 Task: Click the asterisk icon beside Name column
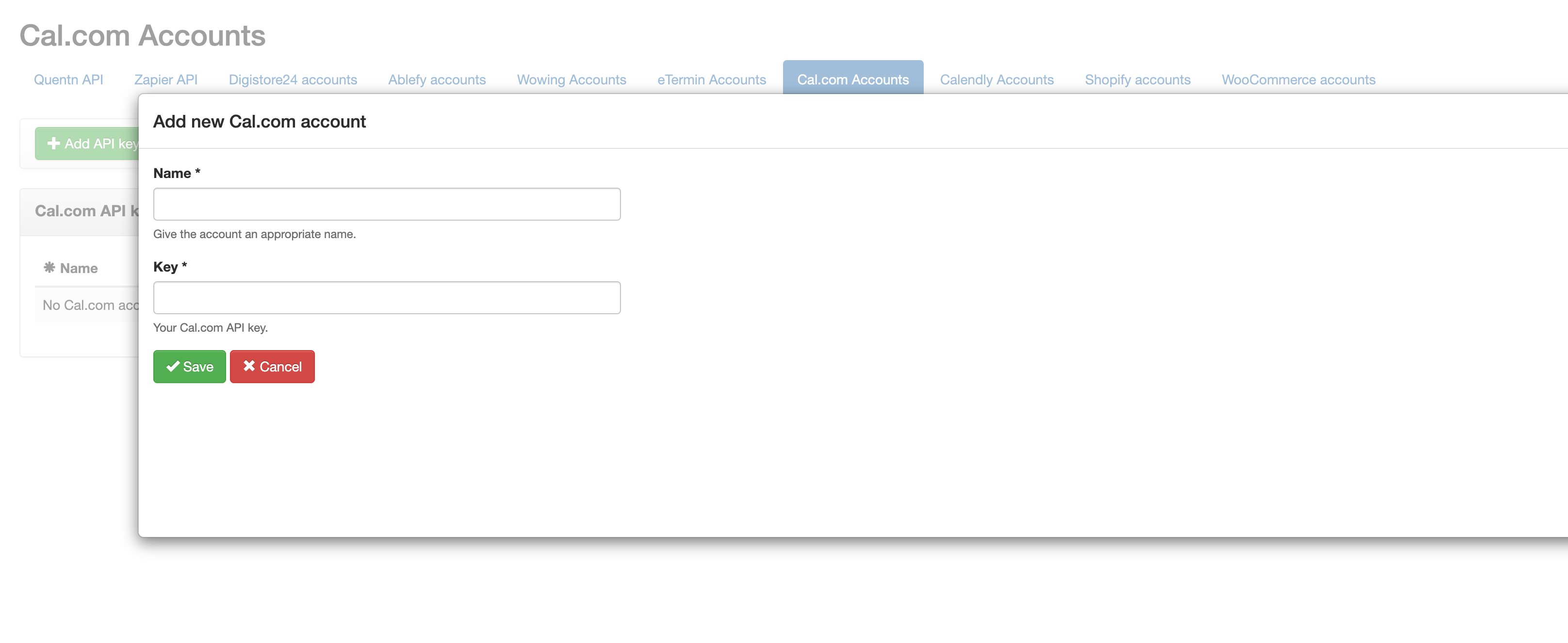coord(49,268)
